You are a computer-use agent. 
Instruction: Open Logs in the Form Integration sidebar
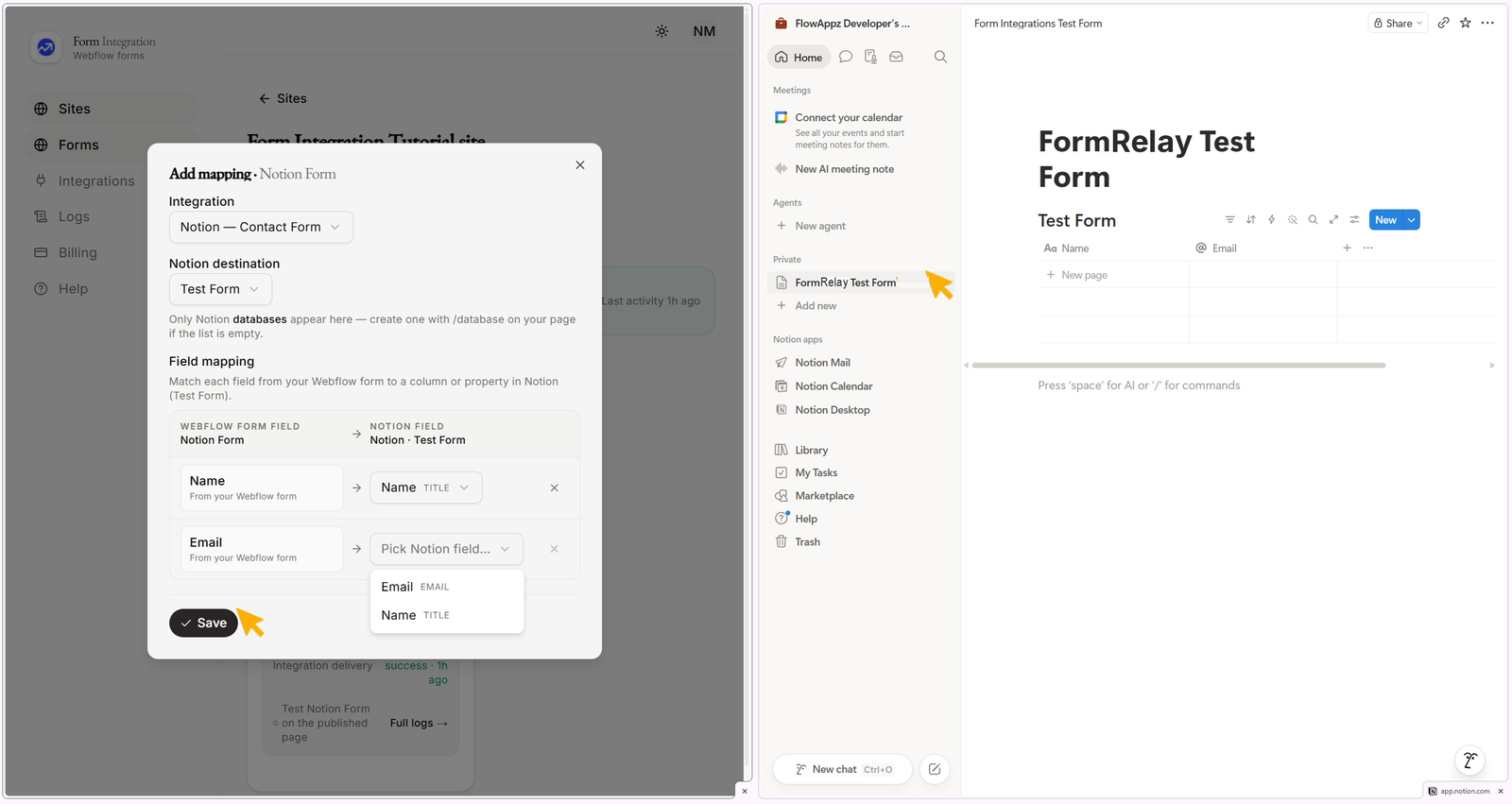(x=113, y=216)
